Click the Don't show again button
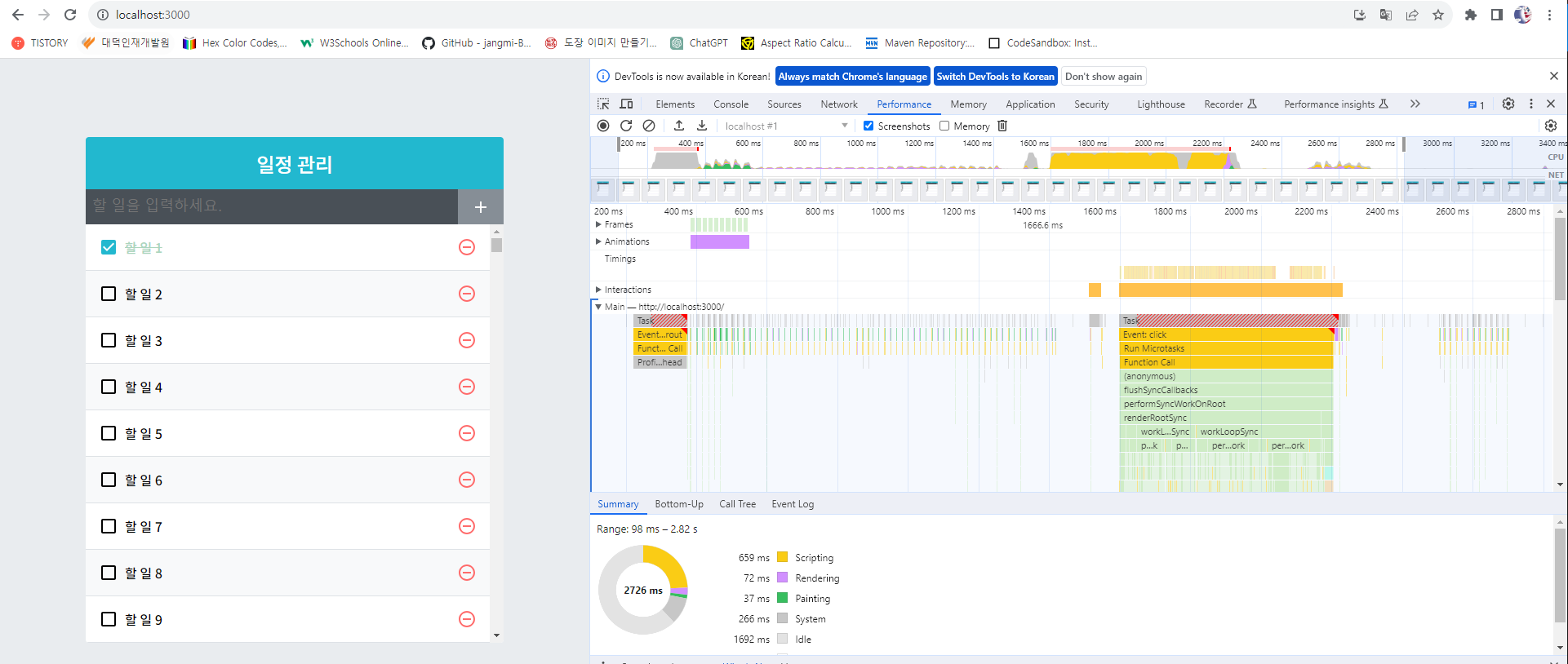The image size is (1568, 664). 1104,77
